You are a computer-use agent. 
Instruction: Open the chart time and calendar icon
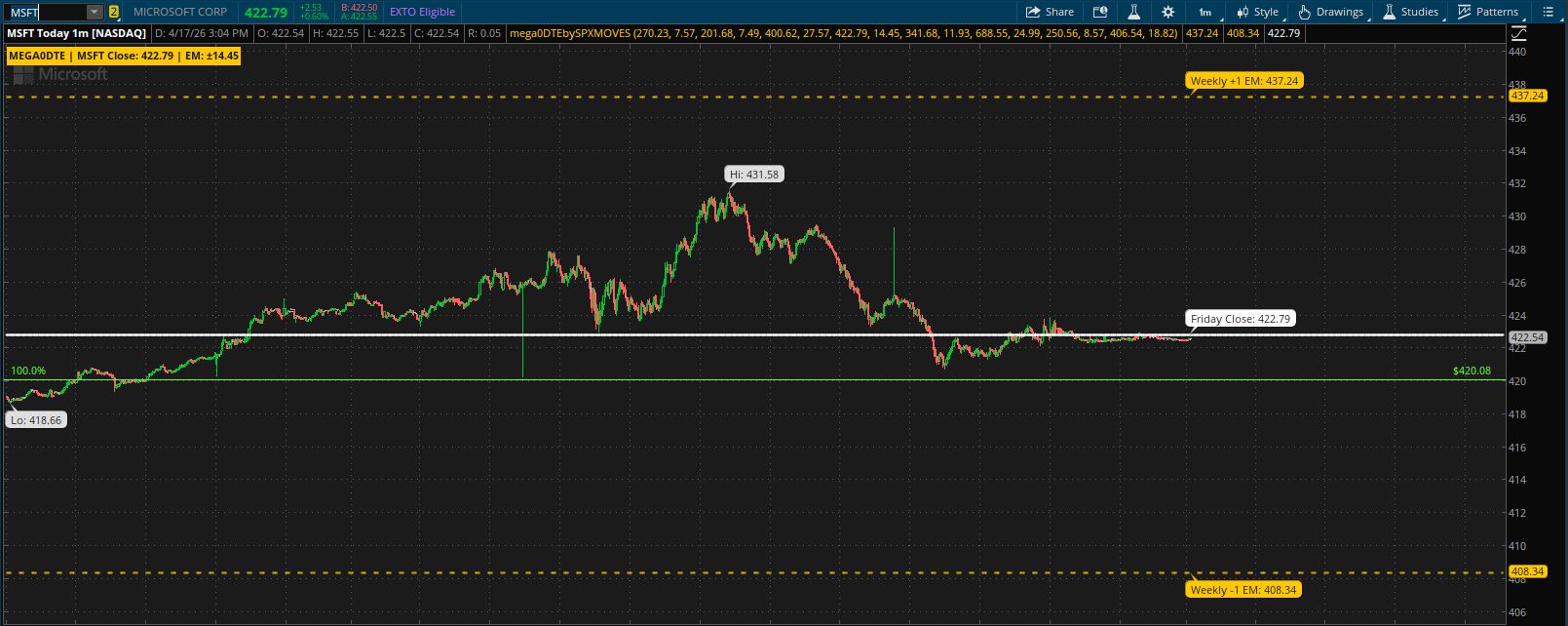point(1100,12)
